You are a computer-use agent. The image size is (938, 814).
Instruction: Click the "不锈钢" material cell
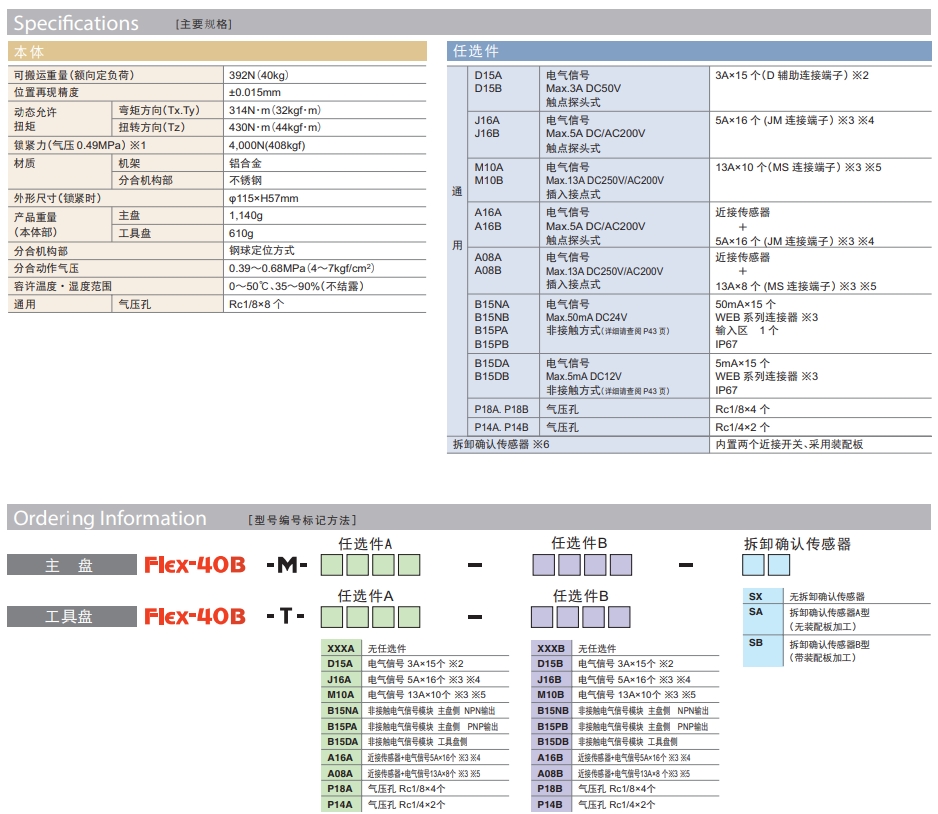[x=245, y=181]
